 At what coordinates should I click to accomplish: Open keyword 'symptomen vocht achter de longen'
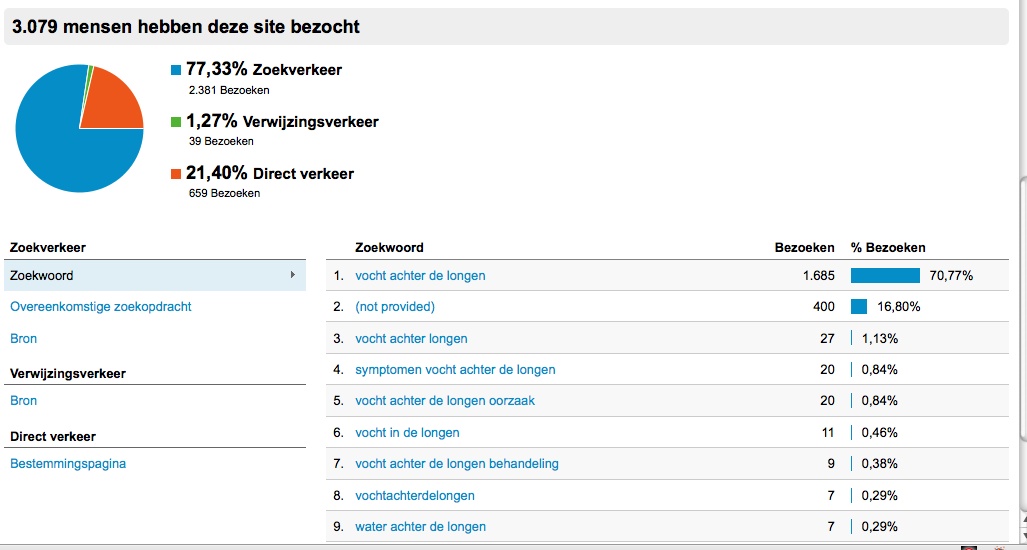click(455, 370)
